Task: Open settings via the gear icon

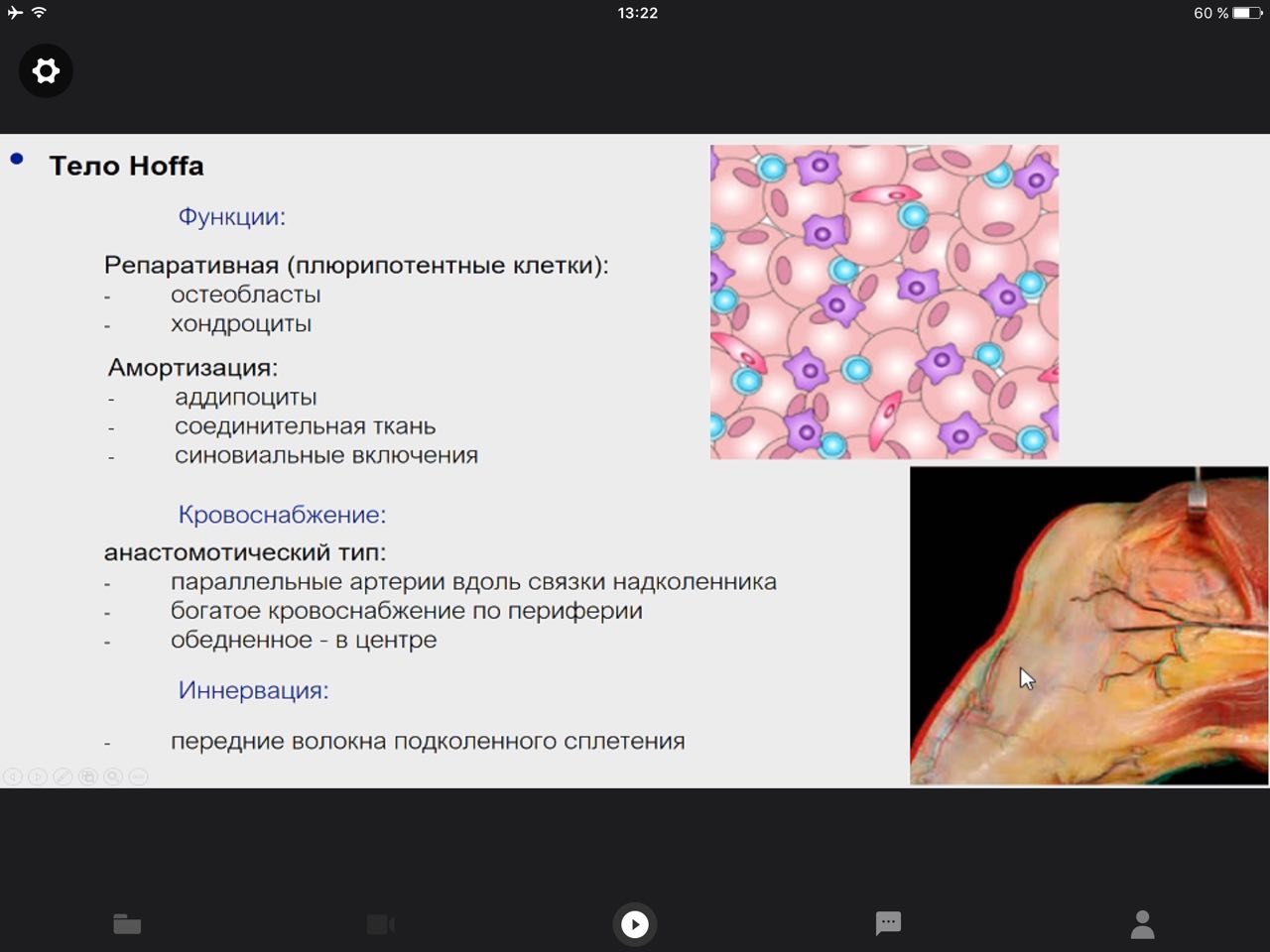Action: tap(46, 71)
